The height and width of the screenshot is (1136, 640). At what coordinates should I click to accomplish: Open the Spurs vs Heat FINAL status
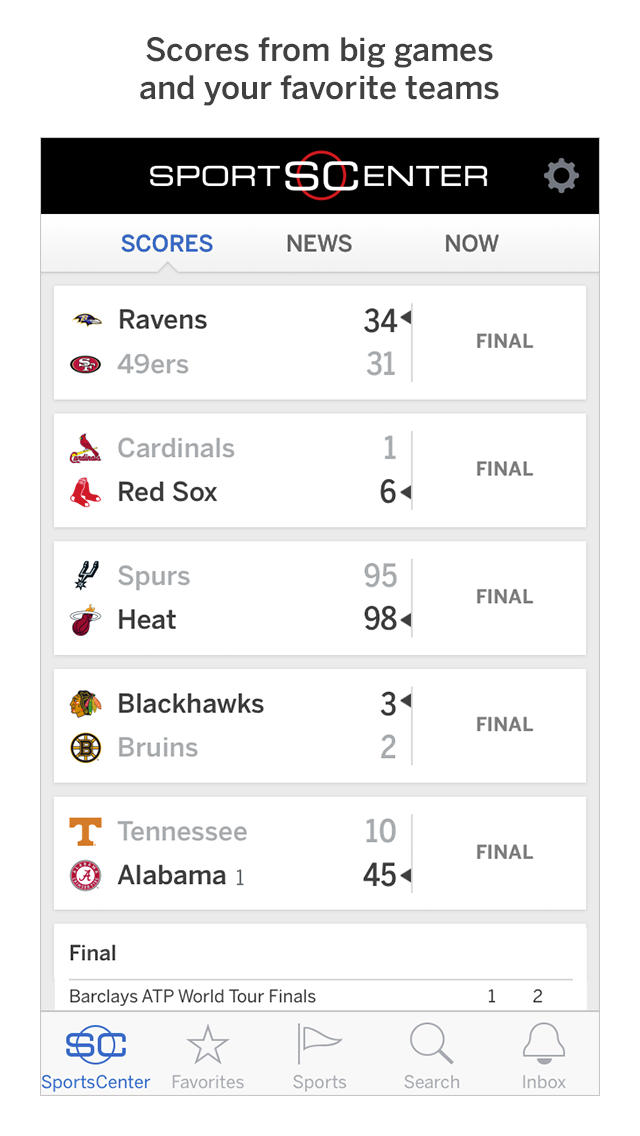(504, 597)
